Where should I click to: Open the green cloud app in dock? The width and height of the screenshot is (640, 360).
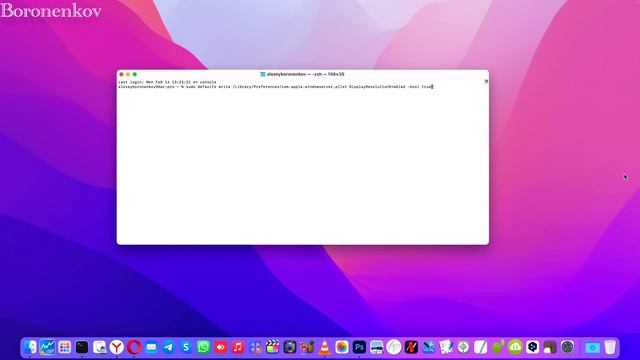pyautogui.click(x=515, y=347)
